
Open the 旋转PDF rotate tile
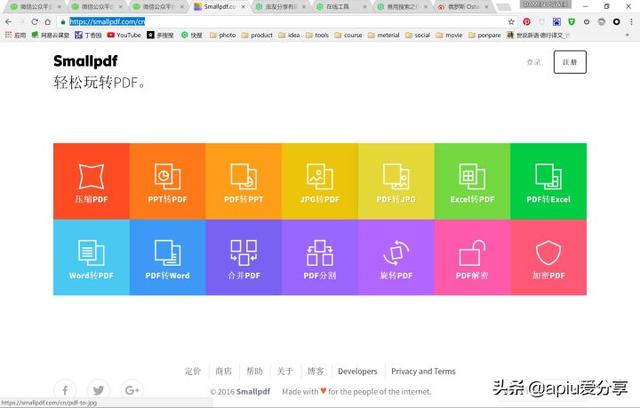[x=396, y=257]
